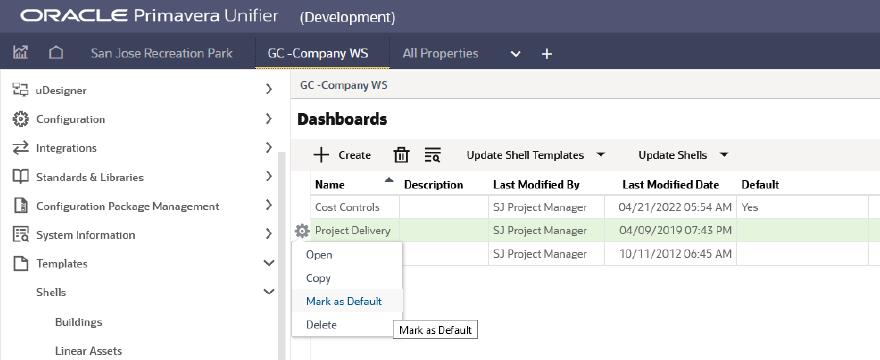Viewport: 880px width, 360px height.
Task: Click the Create button label
Action: 355,155
